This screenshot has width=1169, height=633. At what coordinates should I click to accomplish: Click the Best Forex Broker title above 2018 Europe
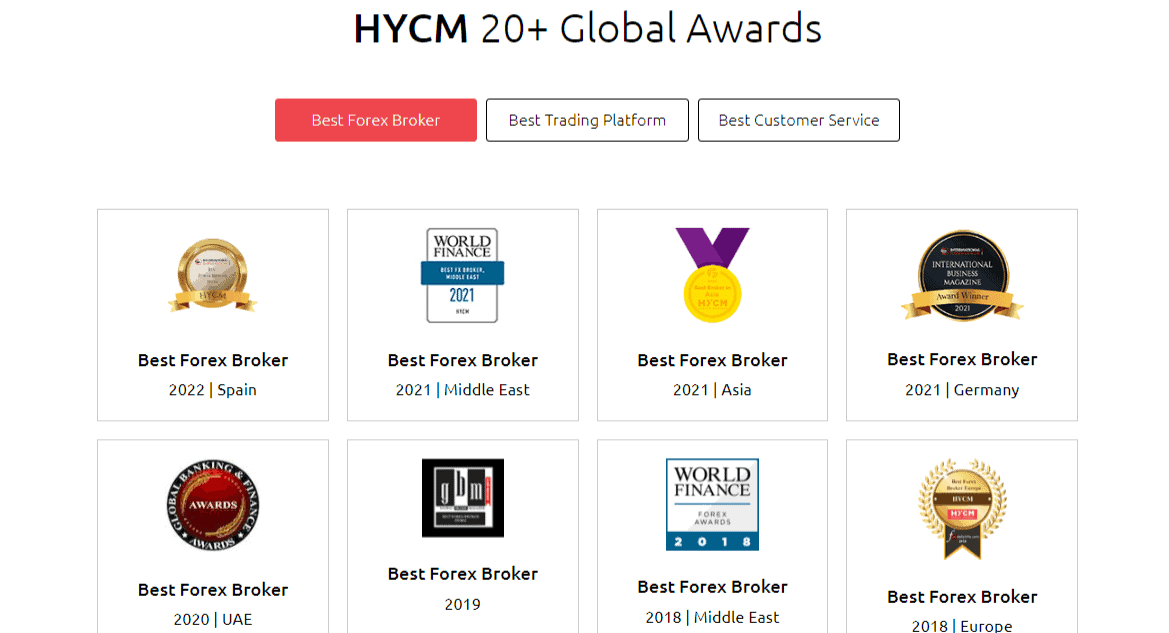[962, 597]
